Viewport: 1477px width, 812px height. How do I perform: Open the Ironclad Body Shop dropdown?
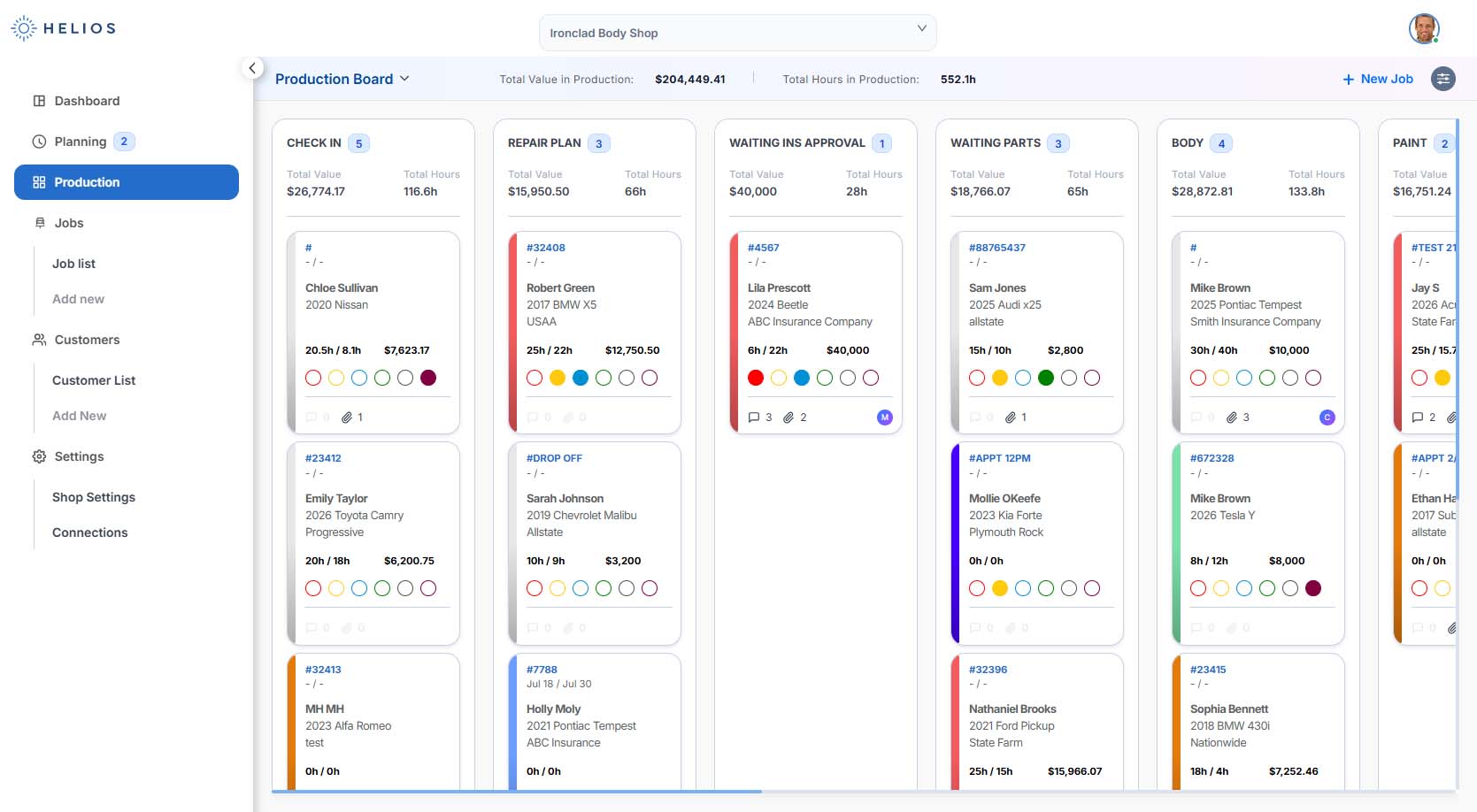click(x=738, y=33)
